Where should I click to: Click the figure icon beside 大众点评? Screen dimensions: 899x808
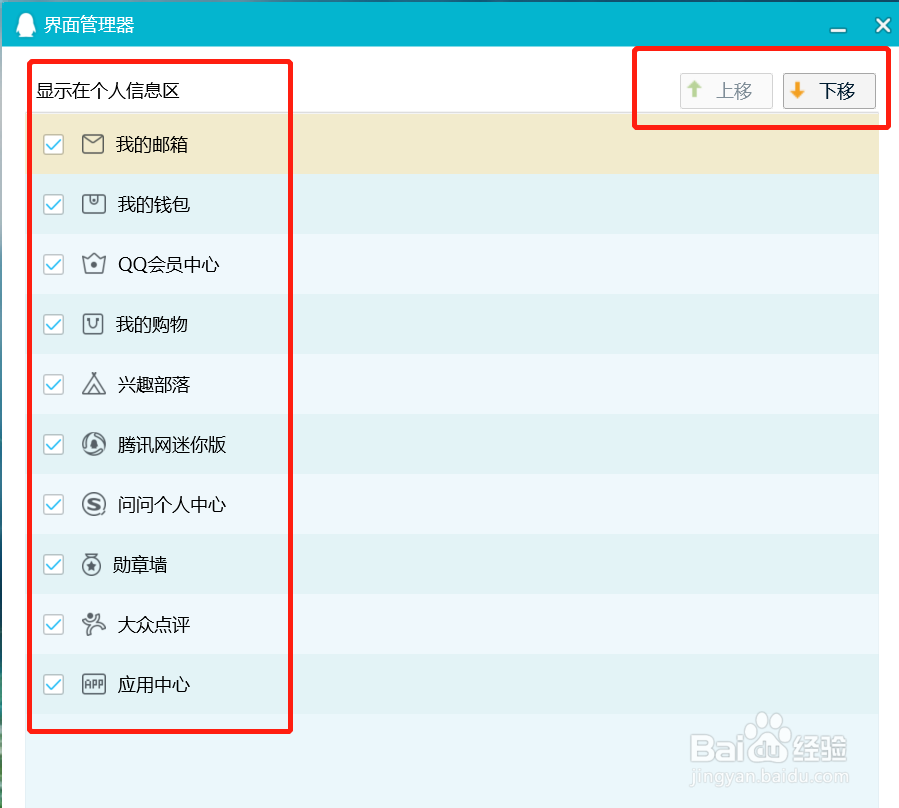pos(93,624)
